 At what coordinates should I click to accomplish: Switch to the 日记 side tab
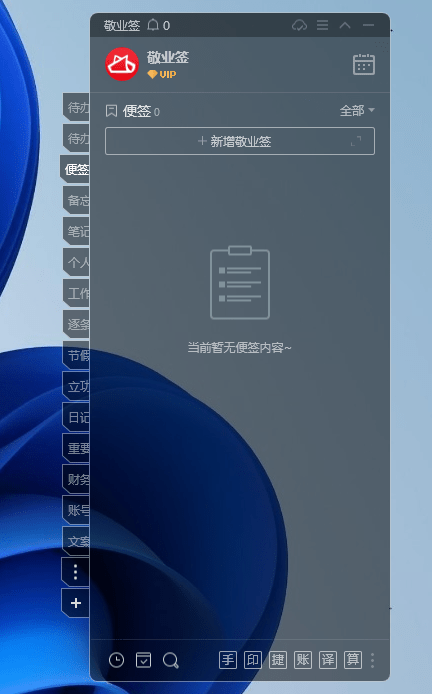click(x=76, y=417)
